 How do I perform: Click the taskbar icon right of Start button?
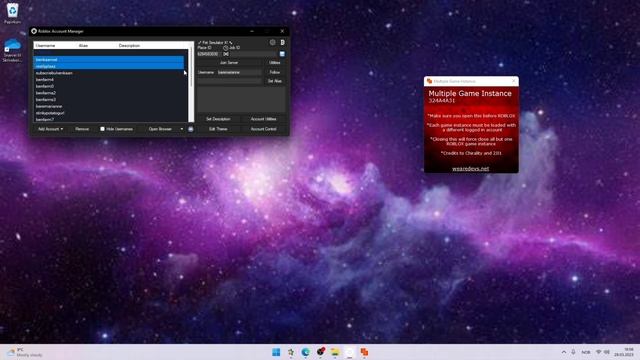tap(291, 352)
